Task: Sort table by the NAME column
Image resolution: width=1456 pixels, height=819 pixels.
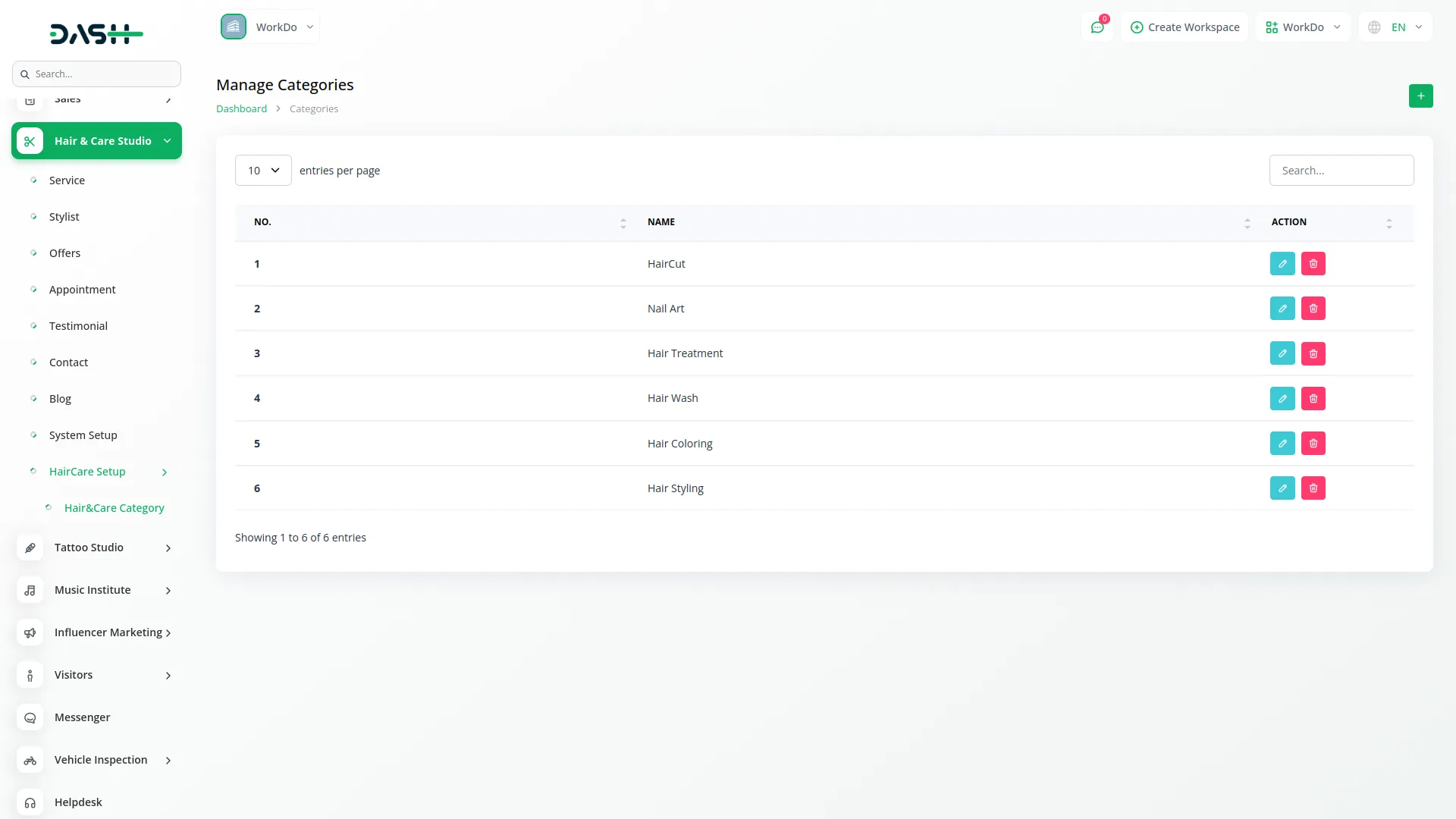Action: point(661,222)
